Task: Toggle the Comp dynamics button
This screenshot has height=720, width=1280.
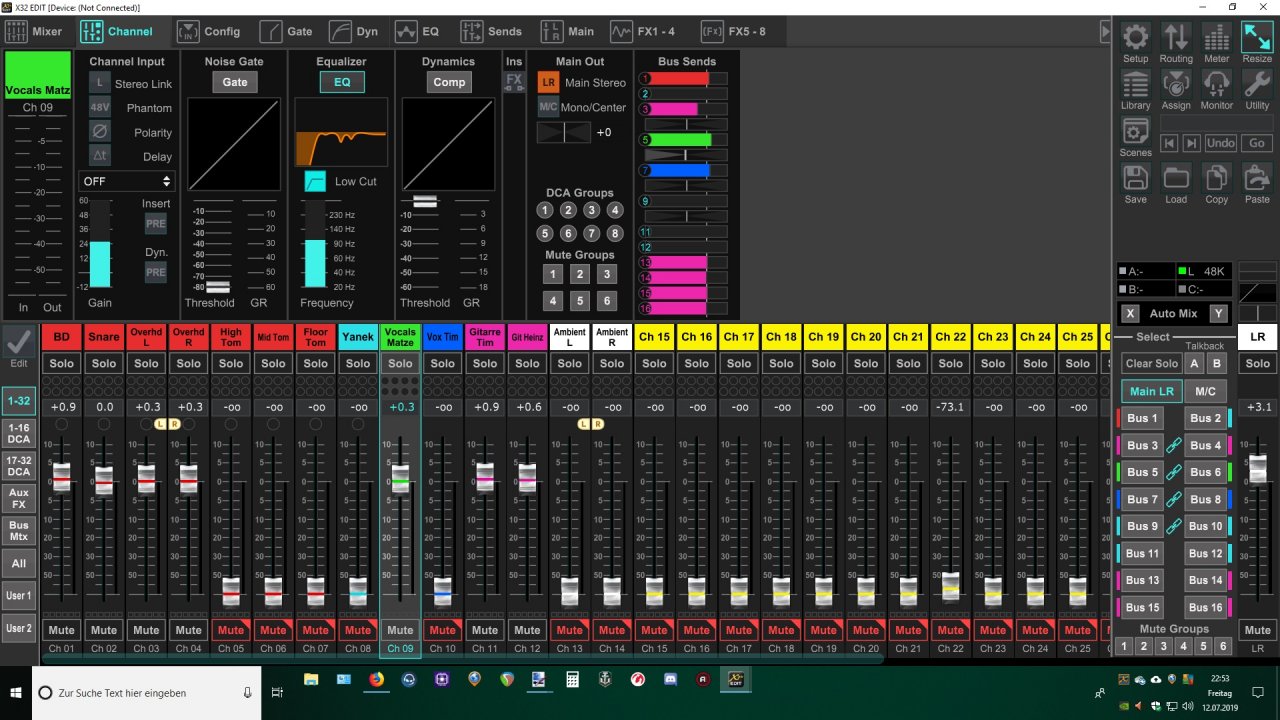Action: point(449,82)
